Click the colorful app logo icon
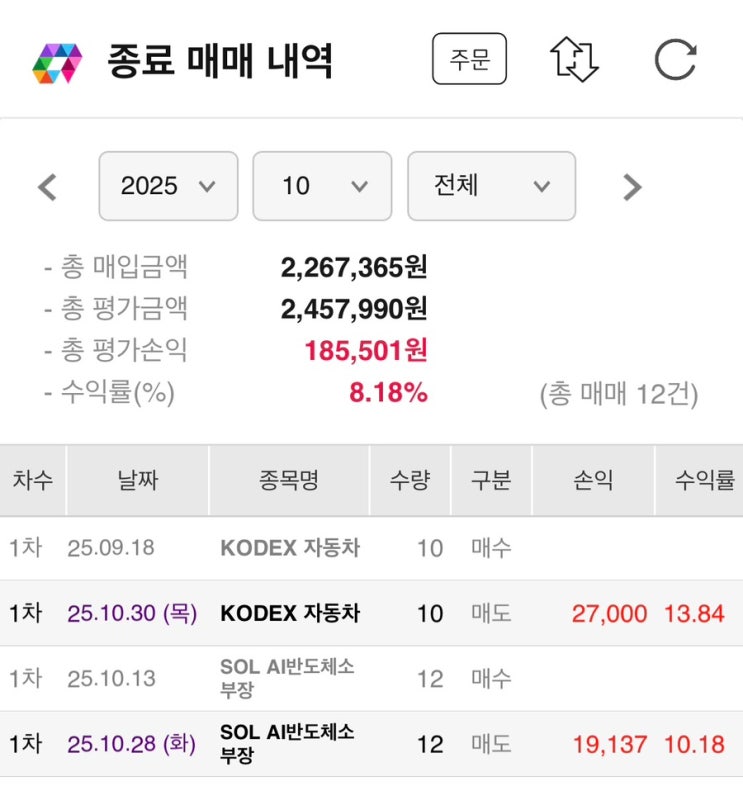Viewport: 743px width, 786px height. tap(57, 62)
